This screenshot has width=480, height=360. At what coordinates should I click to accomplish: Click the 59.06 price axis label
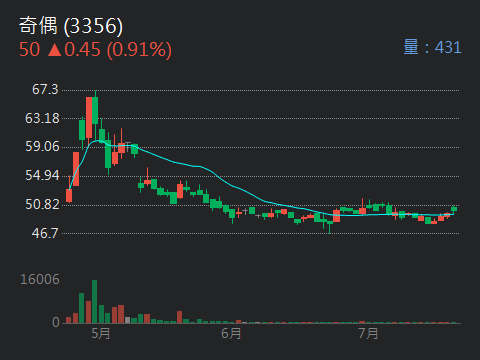42,146
